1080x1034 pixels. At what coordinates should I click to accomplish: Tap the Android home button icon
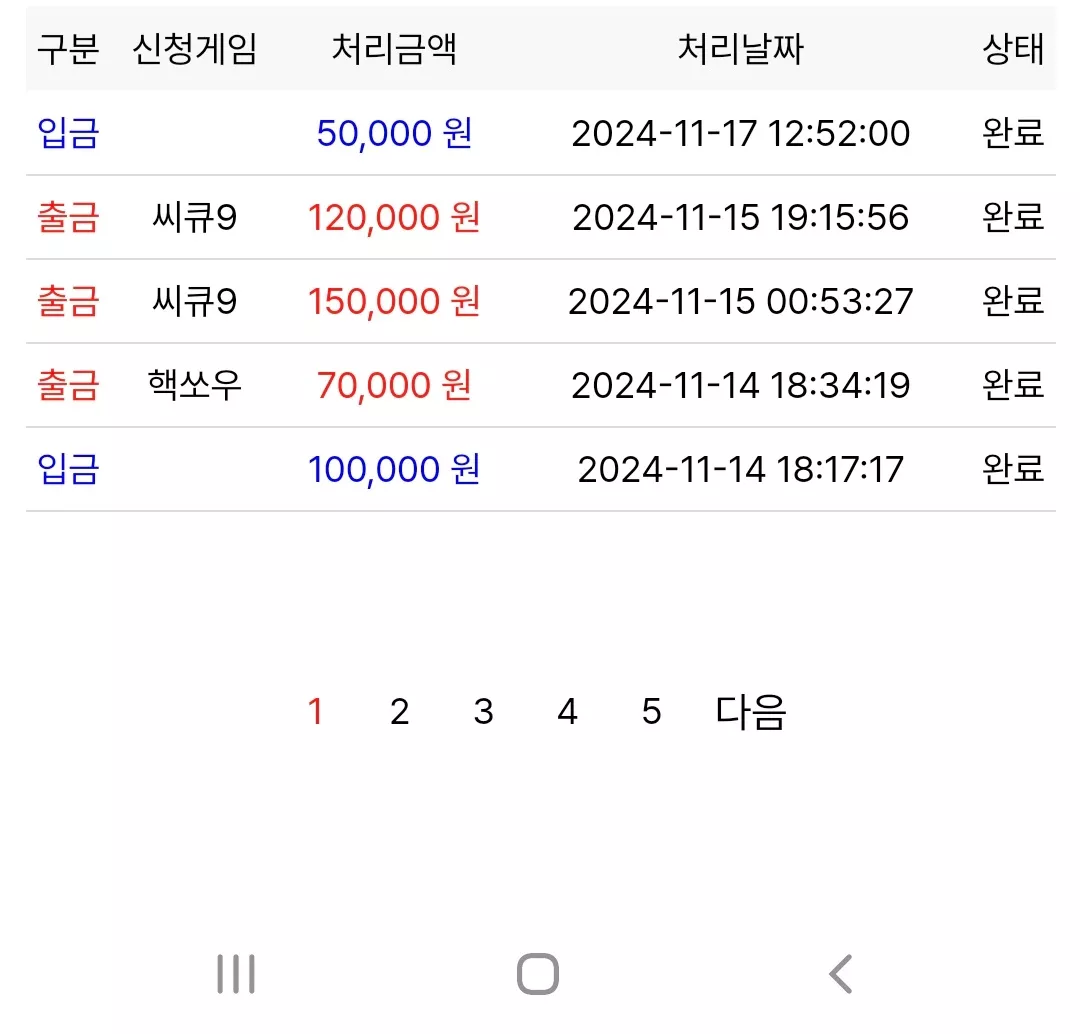point(538,974)
